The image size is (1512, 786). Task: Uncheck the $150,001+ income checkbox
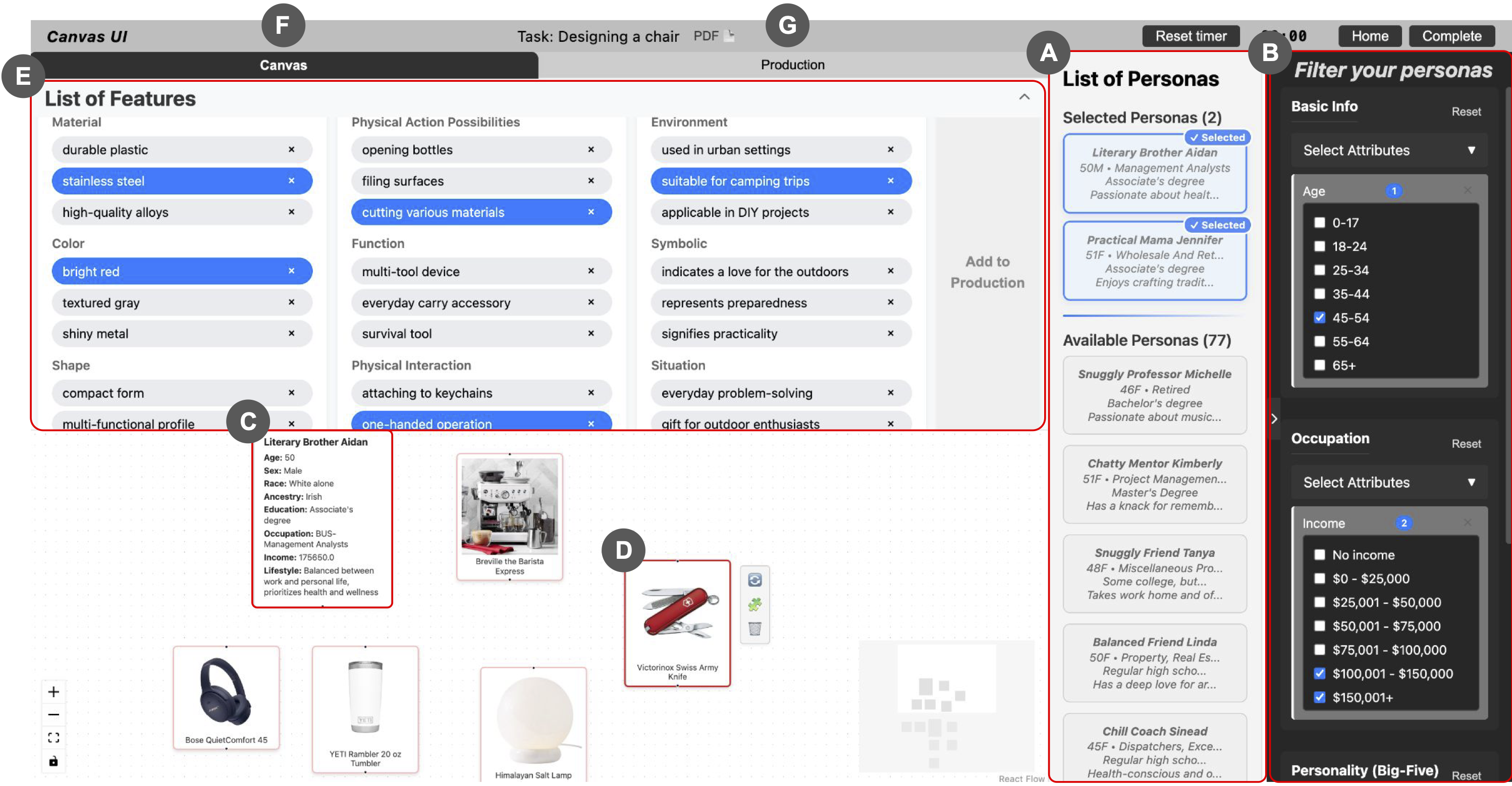[1319, 697]
